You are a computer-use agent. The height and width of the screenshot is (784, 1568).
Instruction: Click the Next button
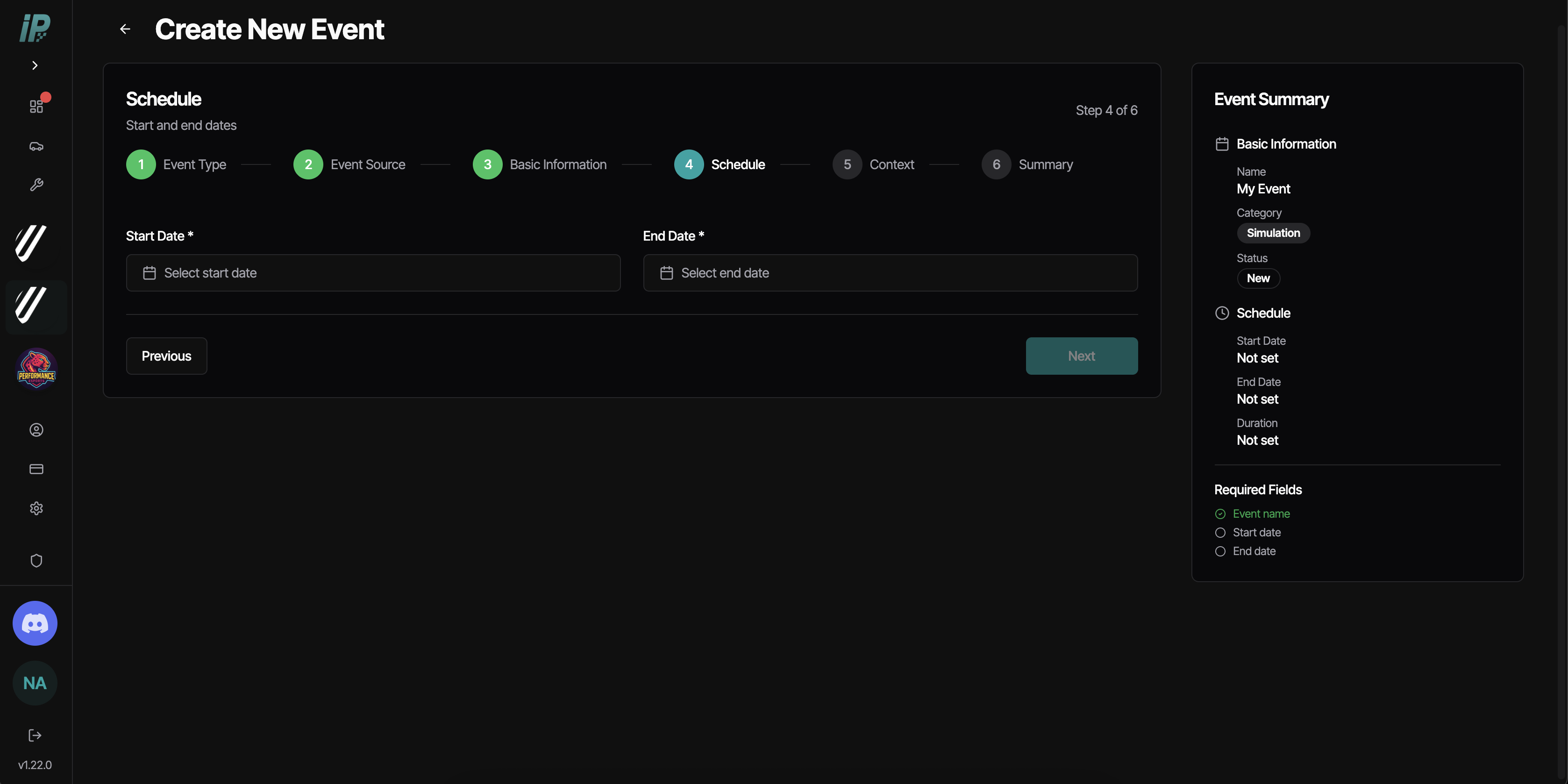click(1082, 356)
